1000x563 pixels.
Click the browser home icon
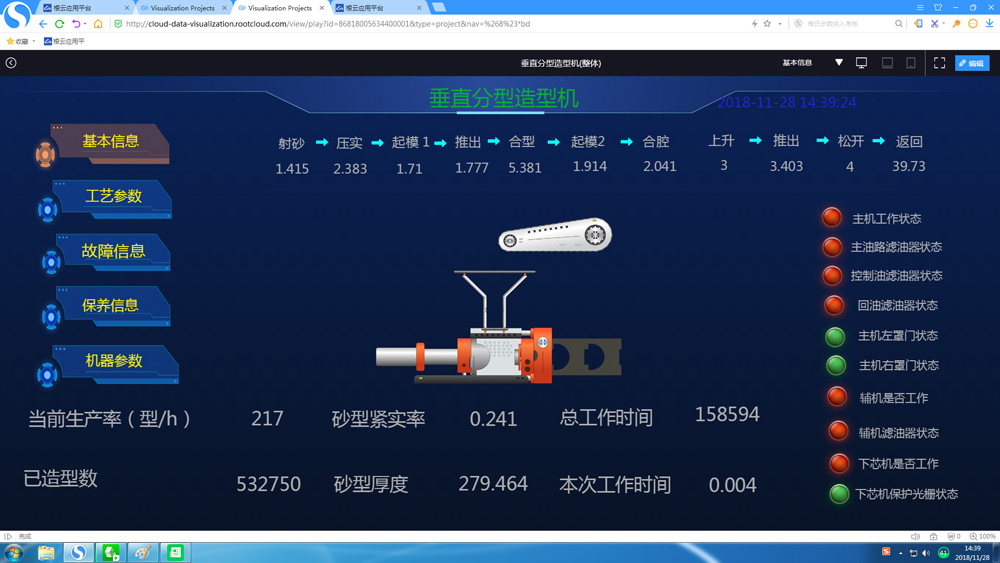coord(98,24)
